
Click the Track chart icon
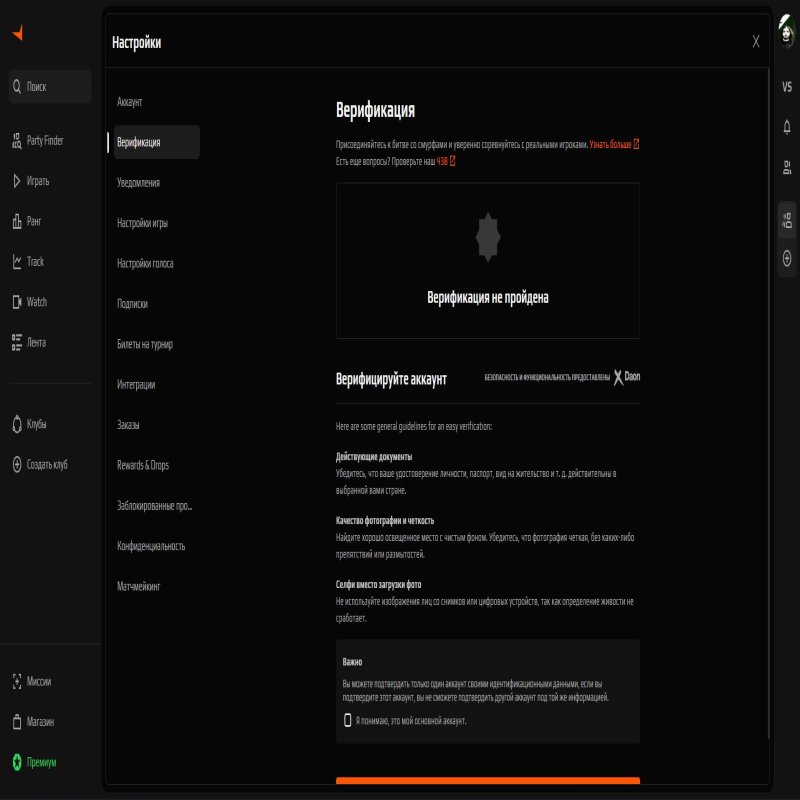click(x=15, y=261)
